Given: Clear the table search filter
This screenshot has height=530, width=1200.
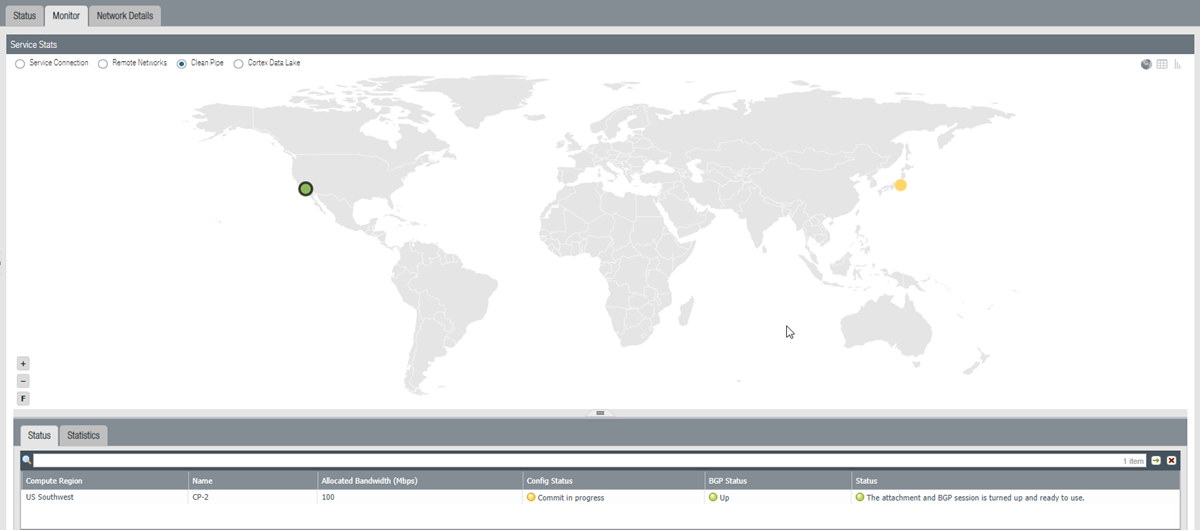Looking at the screenshot, I should (1172, 460).
